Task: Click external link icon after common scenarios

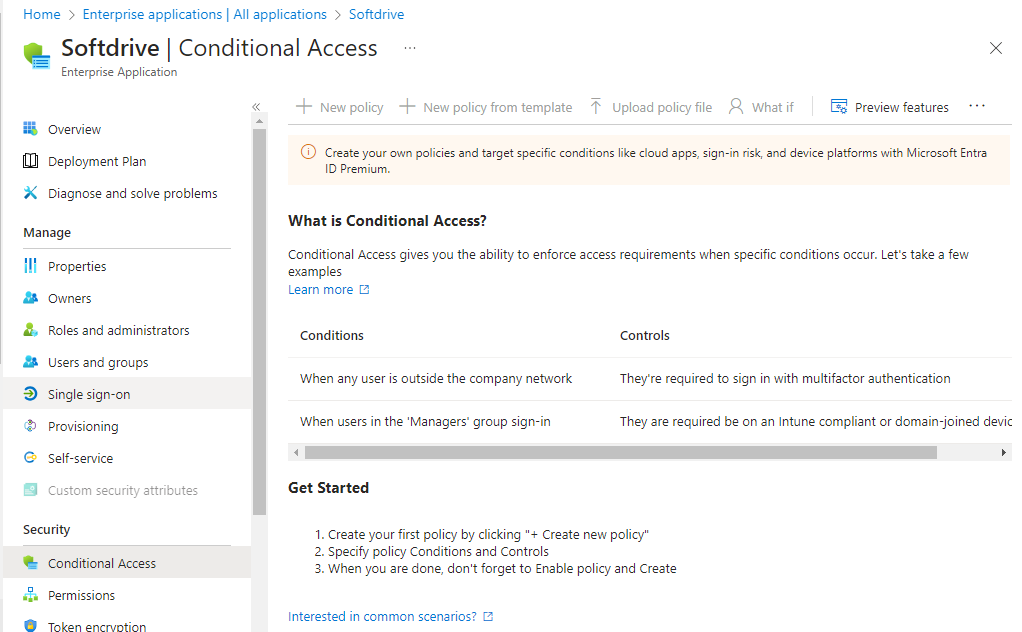Action: (488, 616)
